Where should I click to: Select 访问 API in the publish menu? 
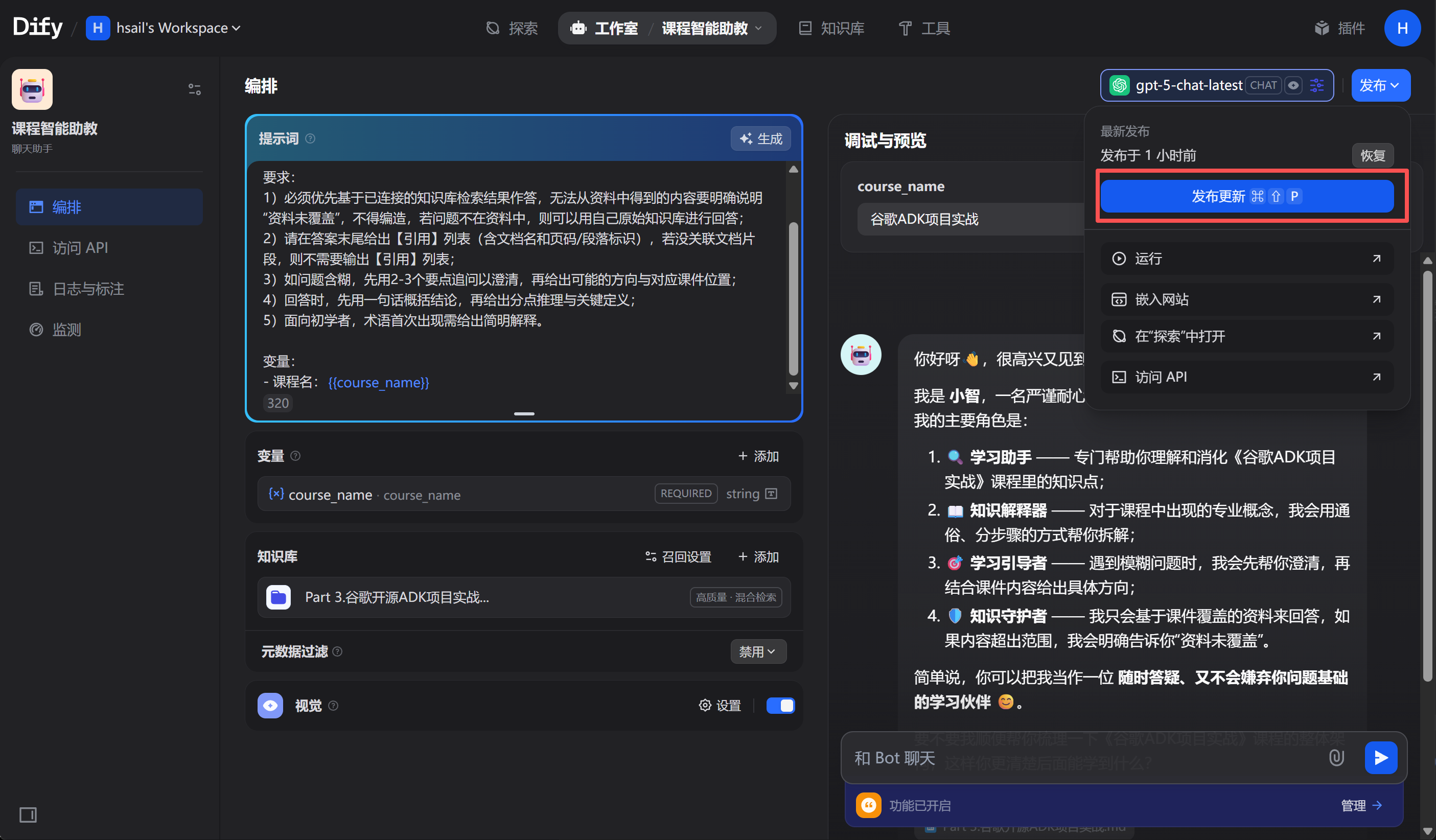[x=1247, y=377]
